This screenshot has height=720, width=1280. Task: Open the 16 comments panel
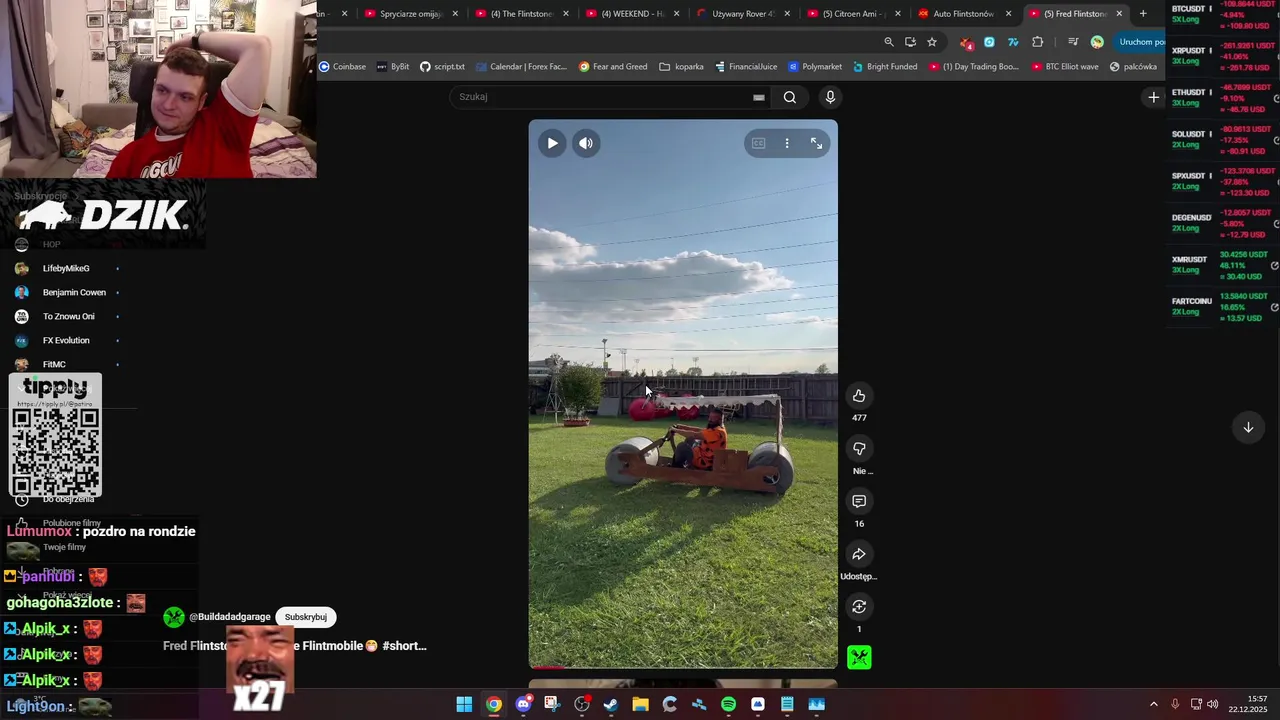point(859,501)
